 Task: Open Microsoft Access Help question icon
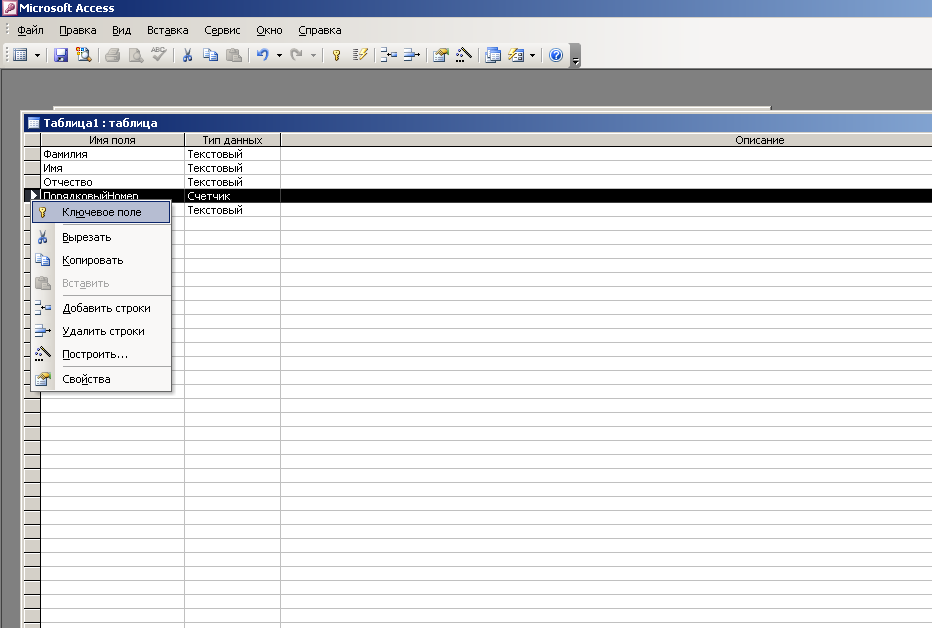556,55
